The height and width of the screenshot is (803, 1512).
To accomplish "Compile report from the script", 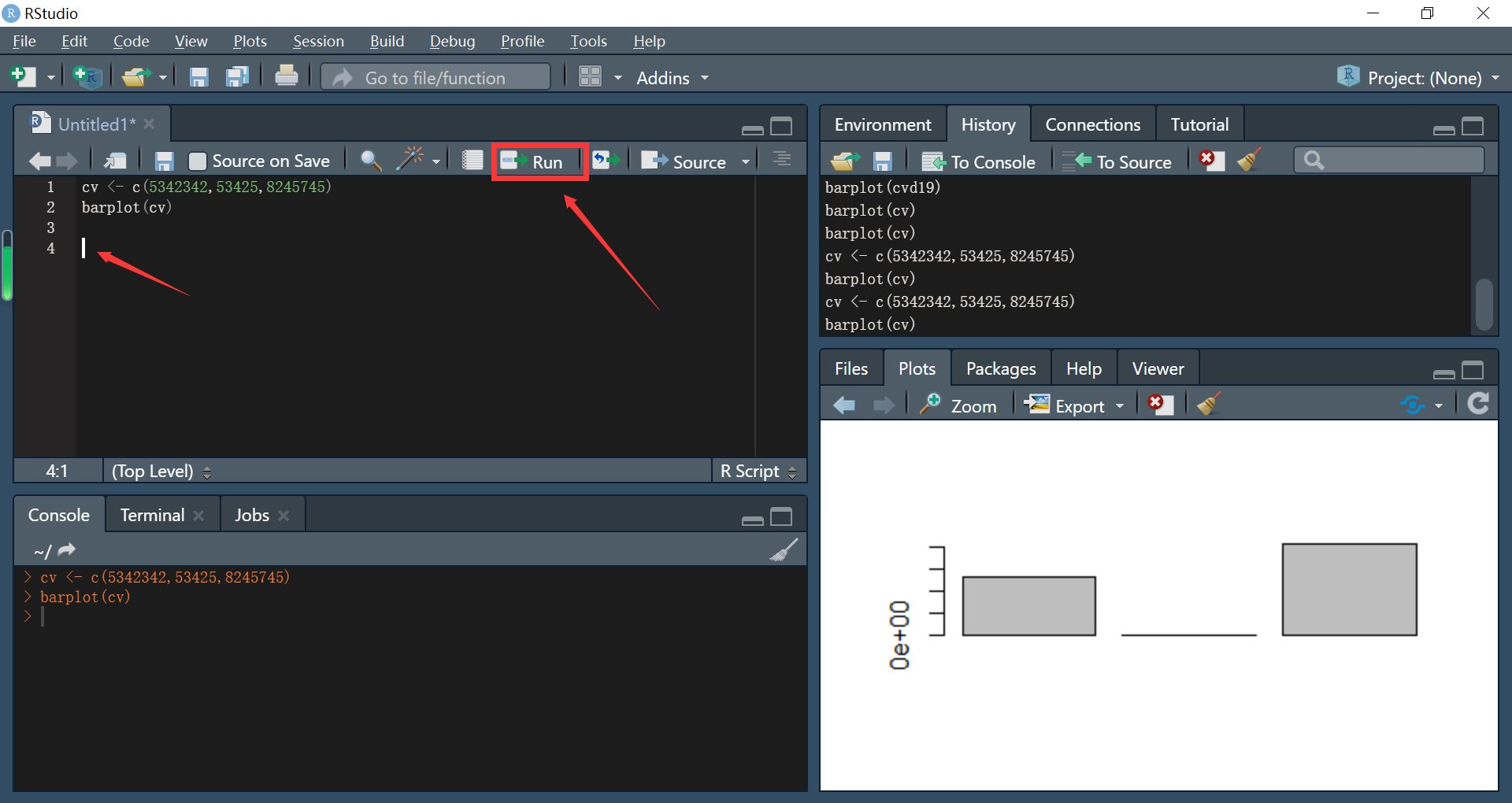I will 472,159.
